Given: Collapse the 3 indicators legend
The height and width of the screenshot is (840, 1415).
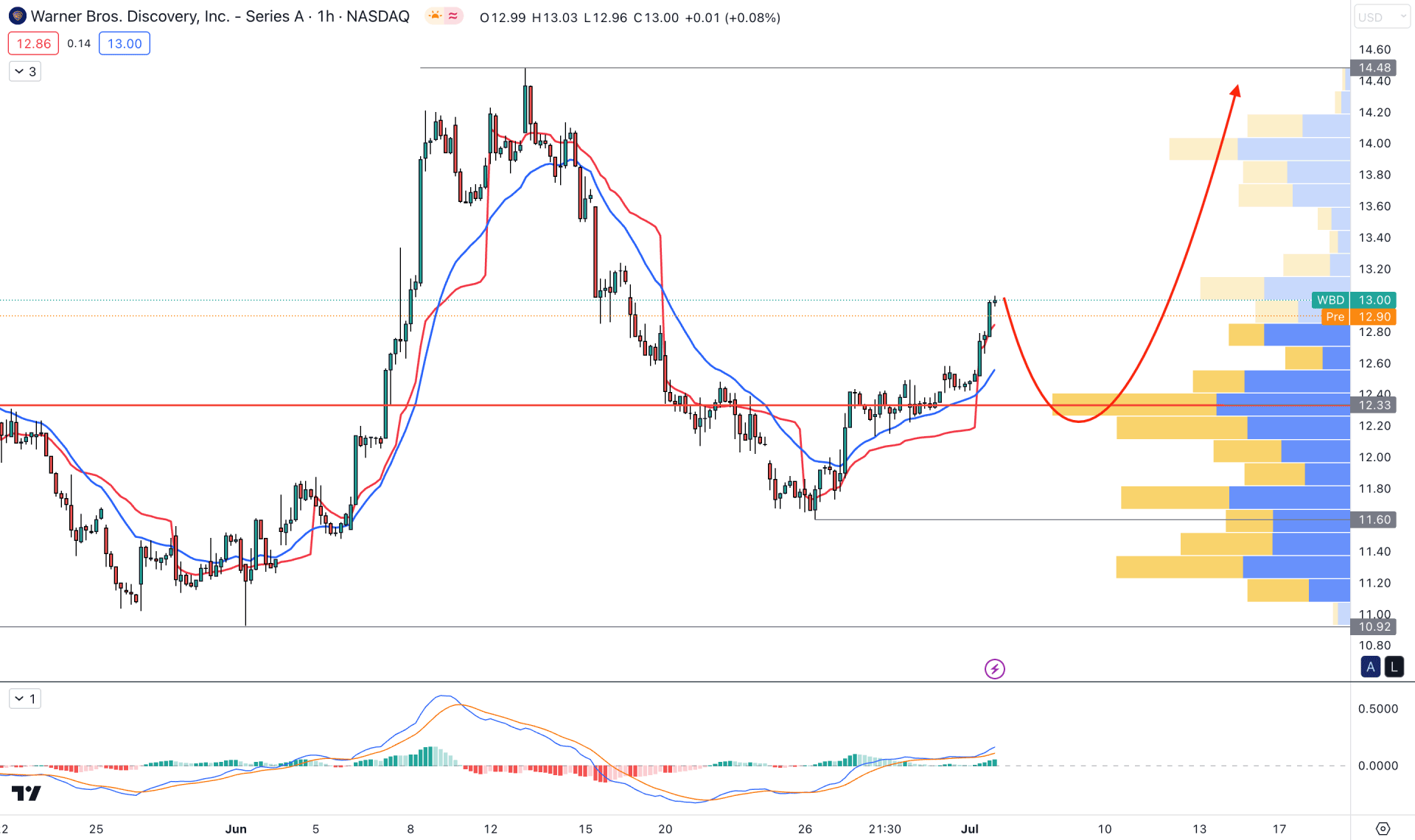Looking at the screenshot, I should (x=25, y=71).
